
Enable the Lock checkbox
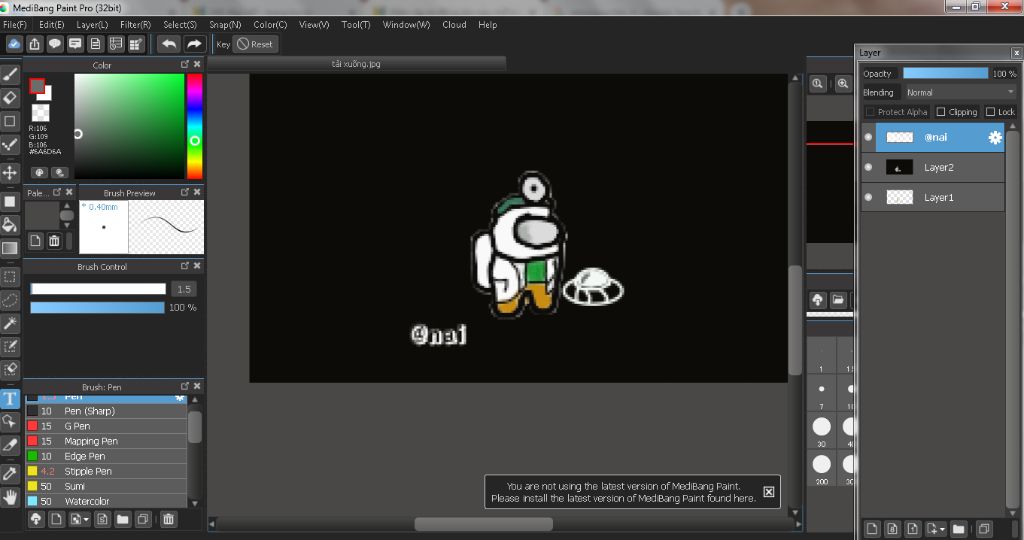[990, 112]
